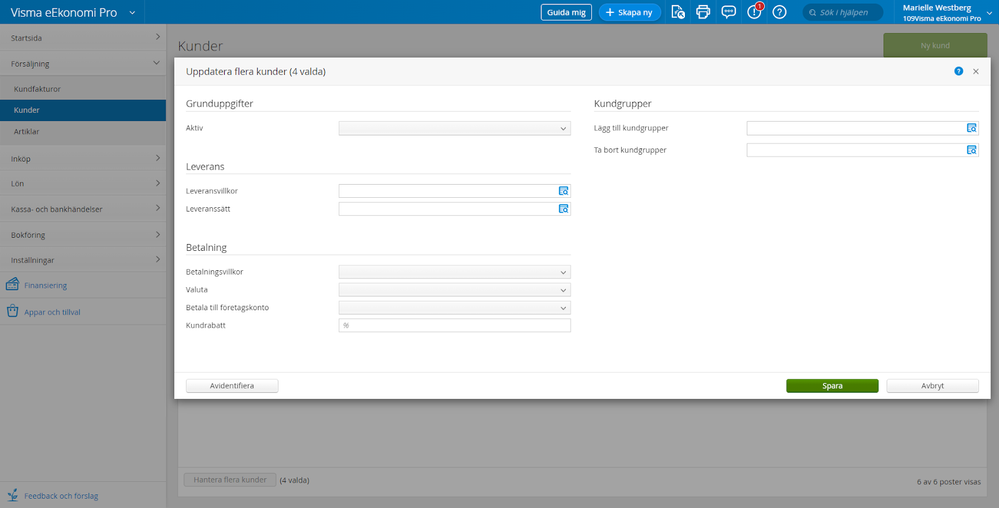Open notifications alert icon with badge
Image resolution: width=999 pixels, height=508 pixels.
[x=755, y=12]
